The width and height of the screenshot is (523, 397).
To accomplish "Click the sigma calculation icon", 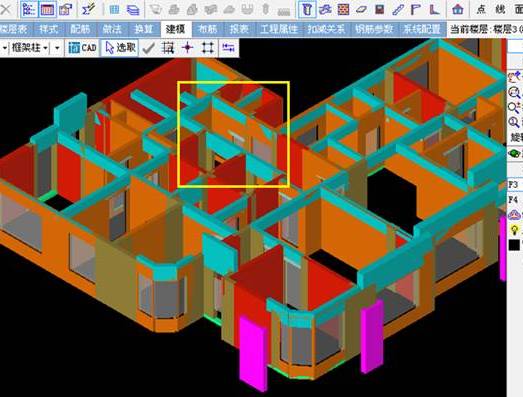I will (88, 10).
